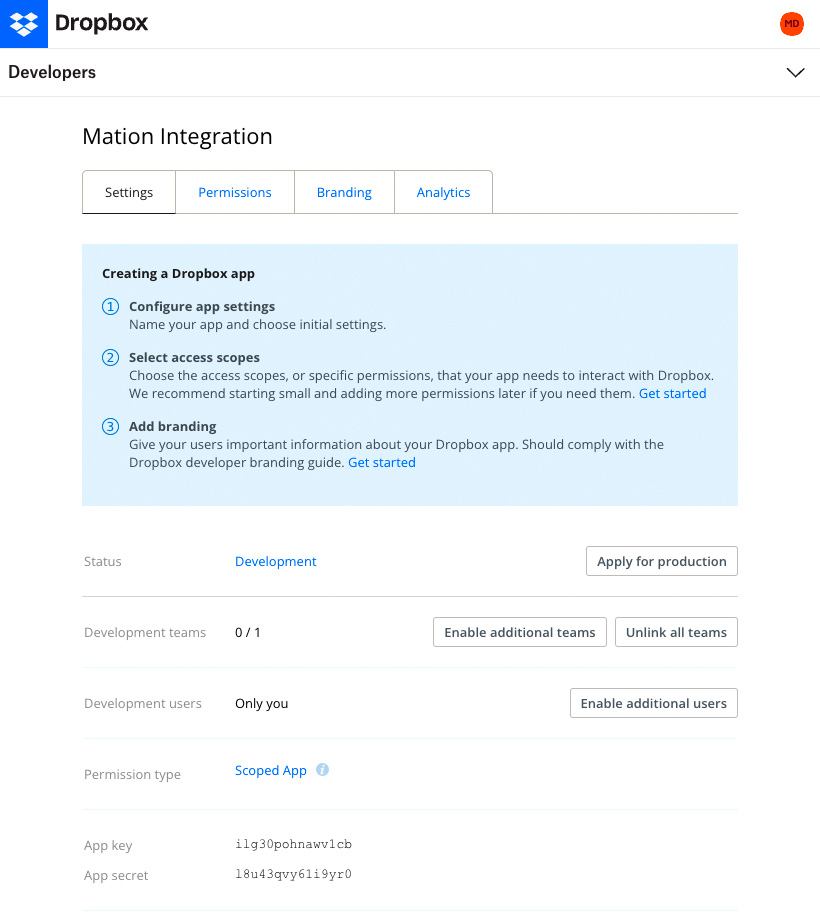
Task: Click Enable additional users button
Action: pos(653,703)
